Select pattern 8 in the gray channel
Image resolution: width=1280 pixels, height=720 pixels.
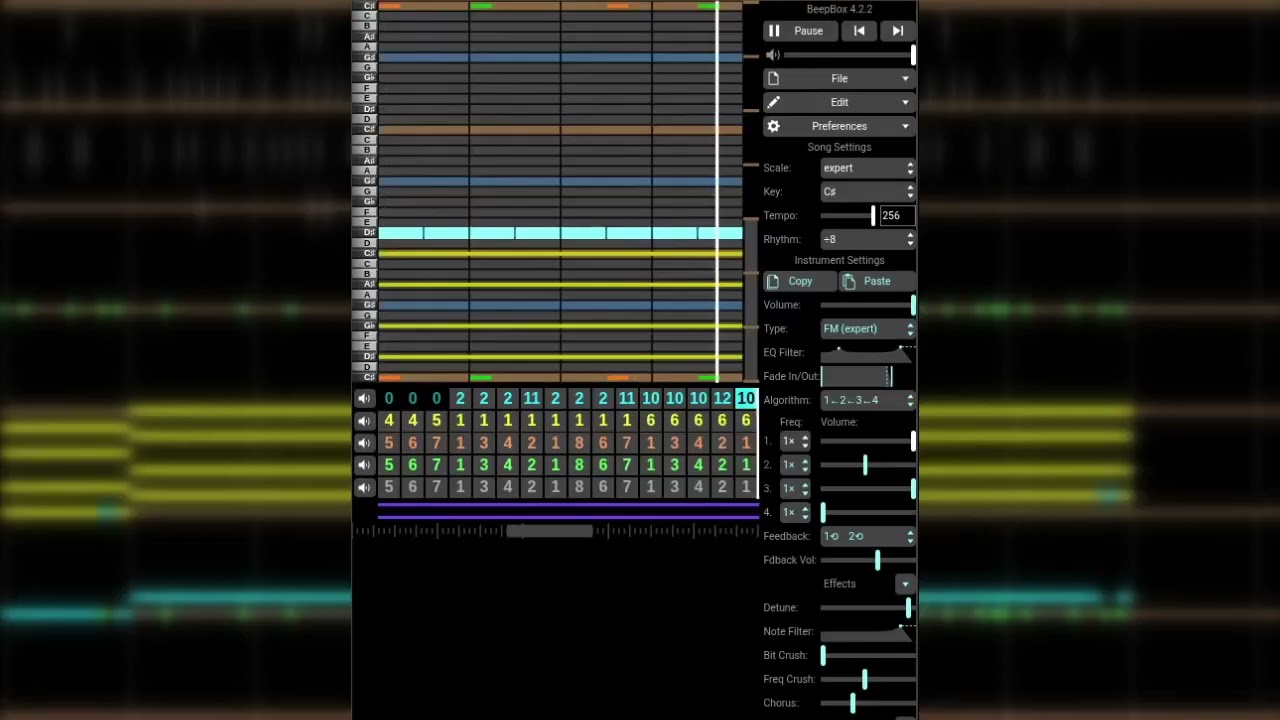(x=579, y=487)
